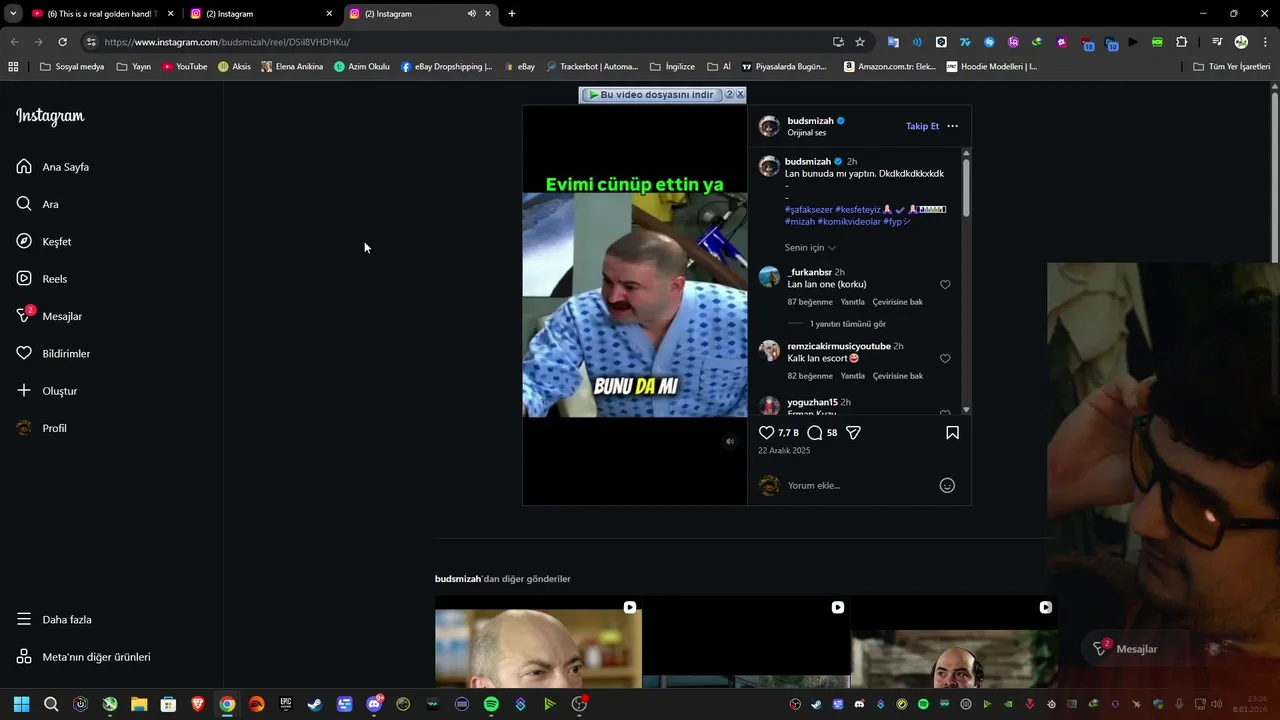Like remzicakirmusicyoutube's comment
Screen dimensions: 1280x720
(x=945, y=358)
